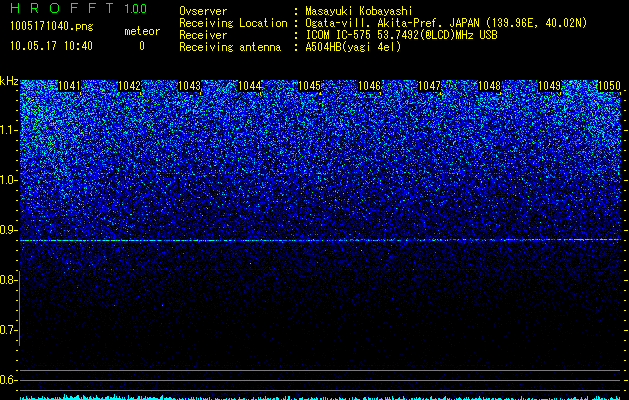Click the file name 1005171040.png
Image resolution: width=629 pixels, height=400 pixels.
click(52, 26)
